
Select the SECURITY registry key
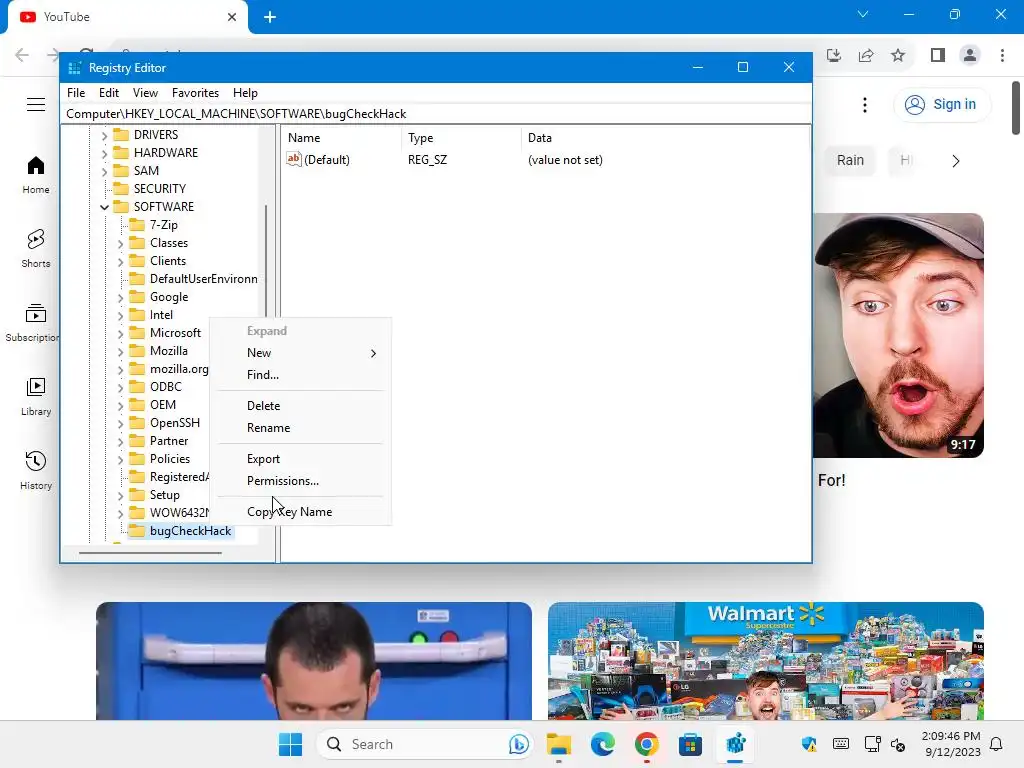(x=159, y=189)
